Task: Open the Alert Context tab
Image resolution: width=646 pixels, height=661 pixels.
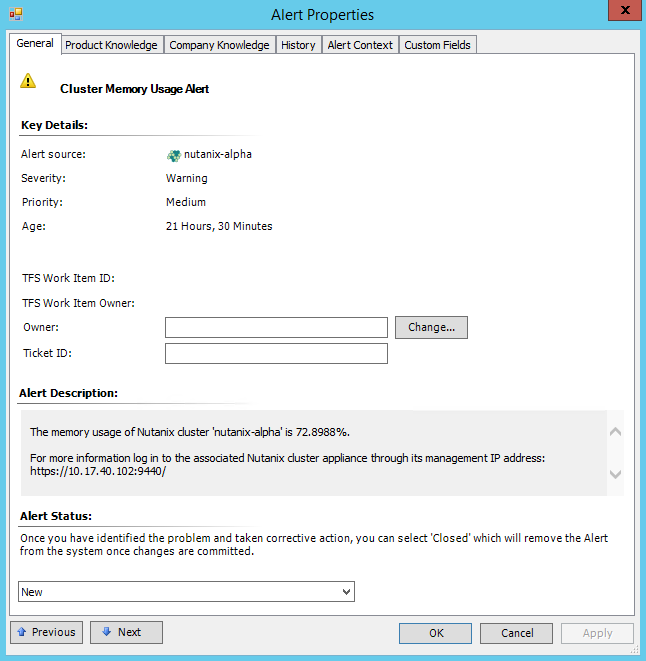Action: (x=360, y=45)
